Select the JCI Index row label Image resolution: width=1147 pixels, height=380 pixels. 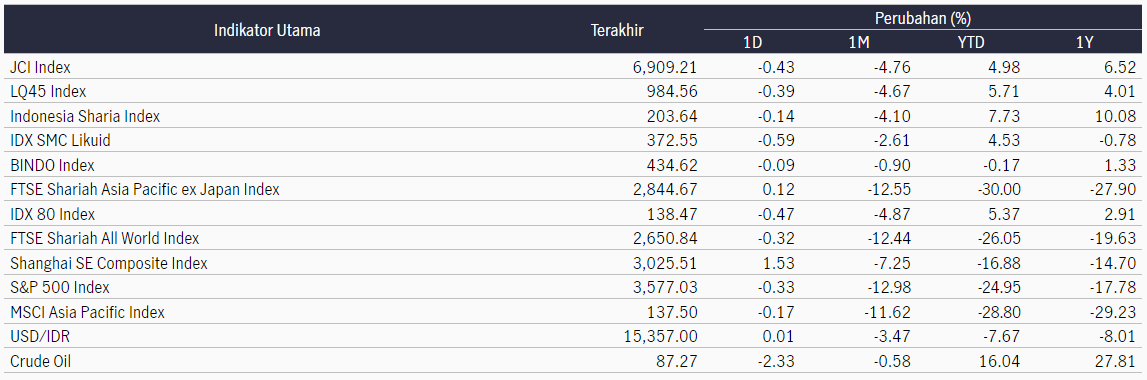[x=40, y=67]
